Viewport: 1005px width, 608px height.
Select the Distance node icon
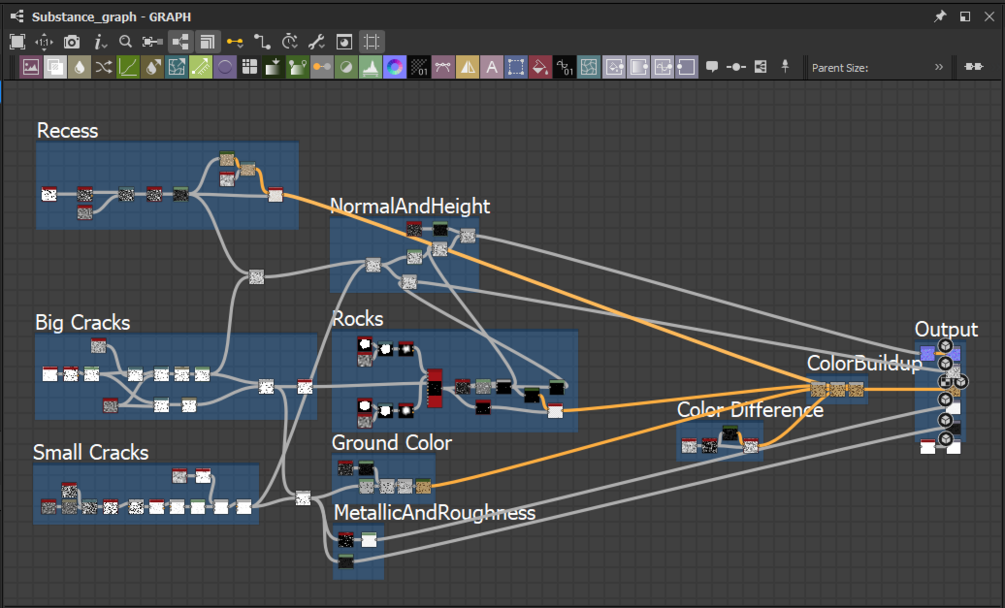point(201,67)
